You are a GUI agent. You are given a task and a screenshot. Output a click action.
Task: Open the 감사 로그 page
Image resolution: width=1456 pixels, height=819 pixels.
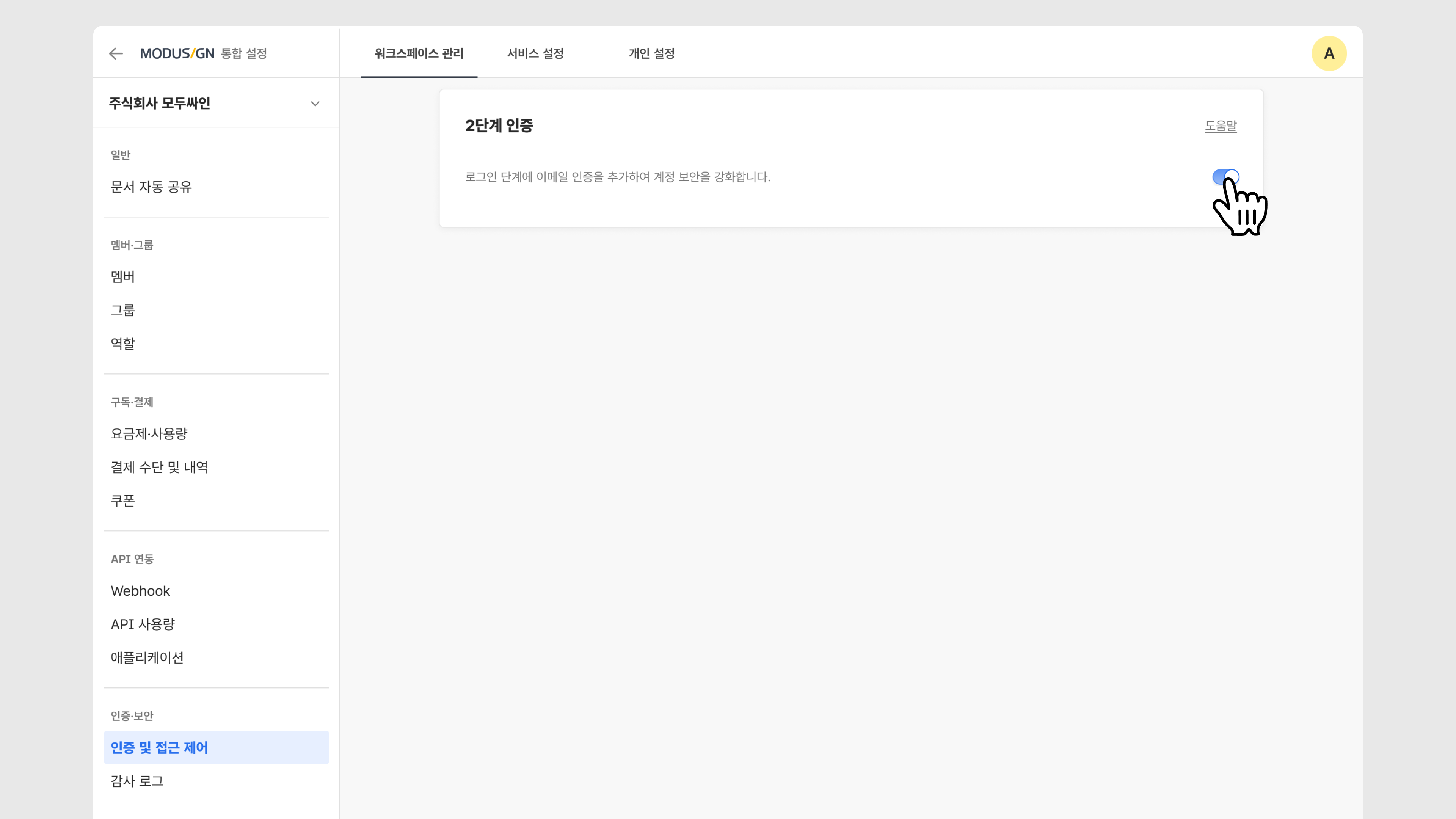(x=137, y=781)
